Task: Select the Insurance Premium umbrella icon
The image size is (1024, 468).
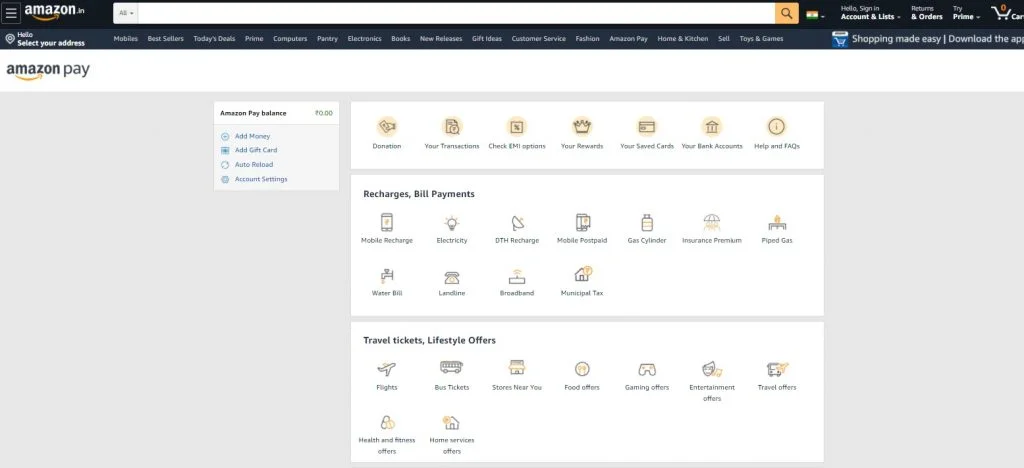Action: coord(712,223)
